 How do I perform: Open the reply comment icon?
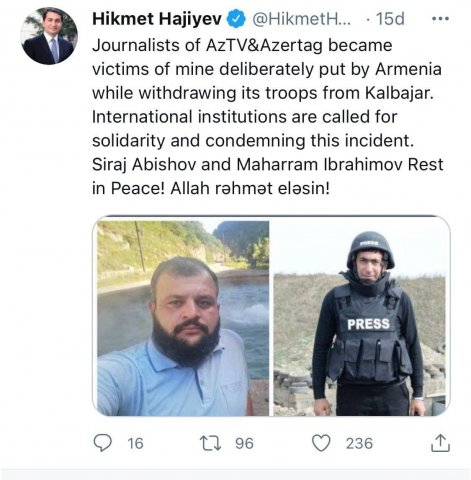102,443
